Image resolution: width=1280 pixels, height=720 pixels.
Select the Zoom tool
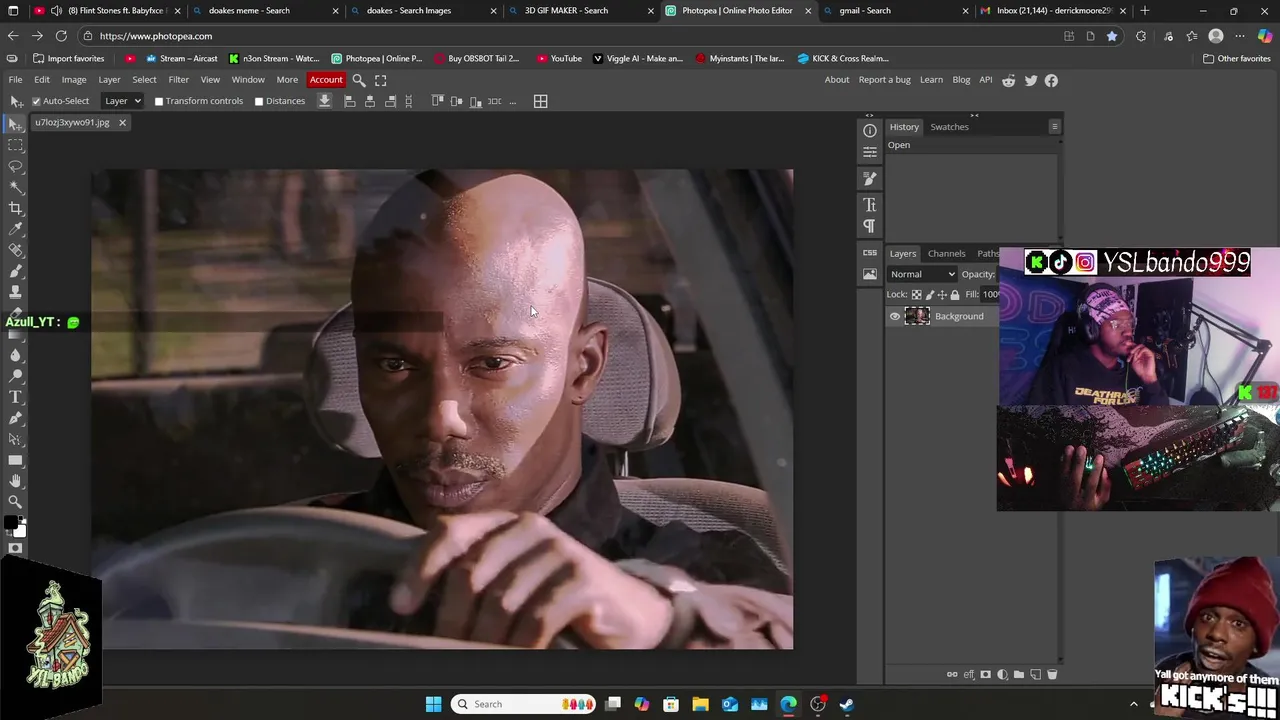pyautogui.click(x=16, y=502)
